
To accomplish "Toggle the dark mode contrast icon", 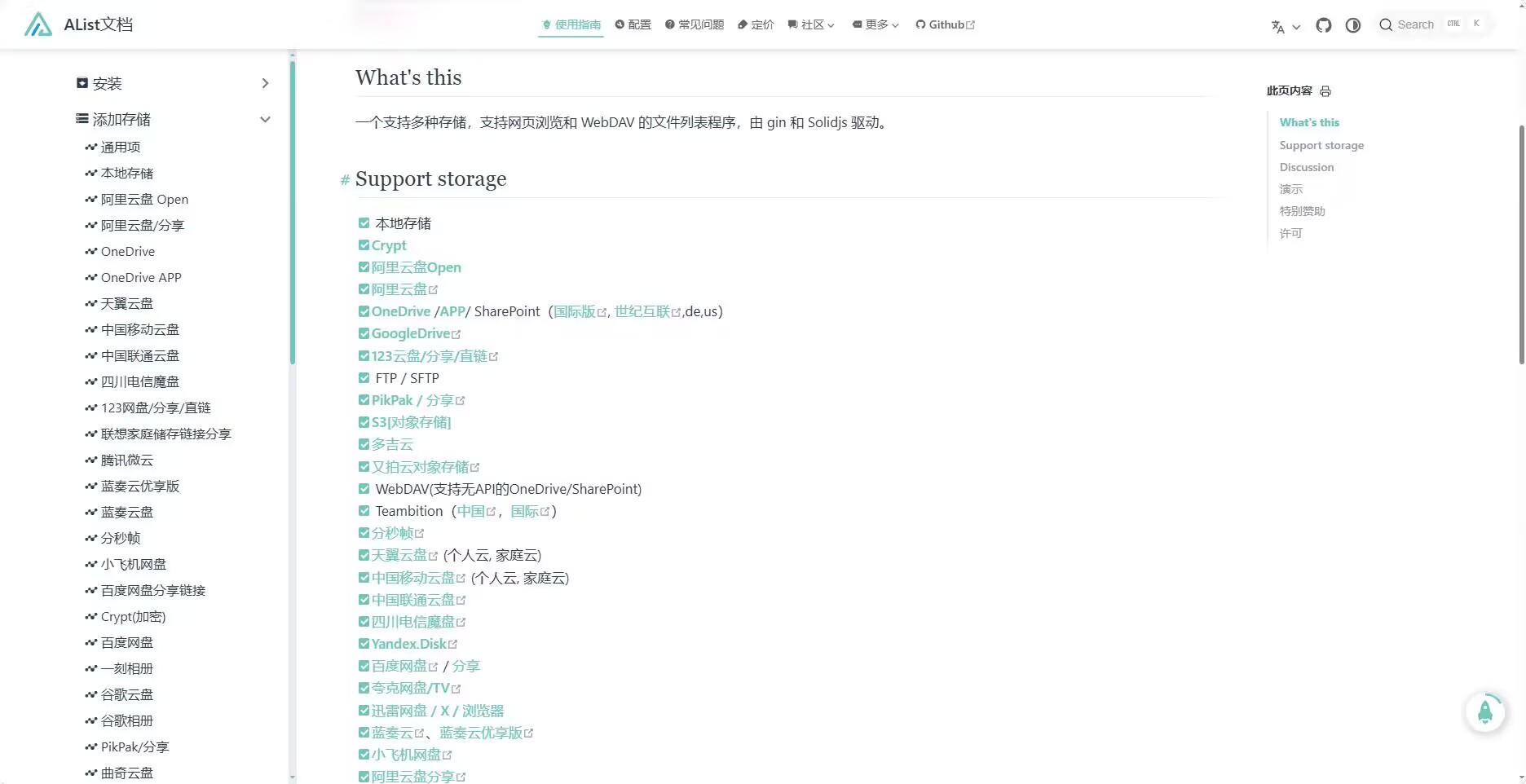I will [1353, 25].
